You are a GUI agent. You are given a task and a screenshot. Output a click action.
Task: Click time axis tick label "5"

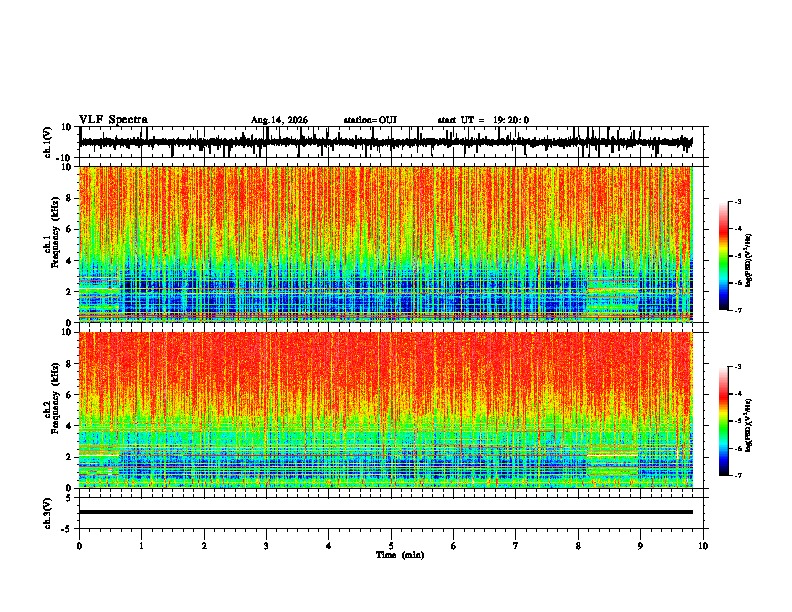tap(391, 546)
